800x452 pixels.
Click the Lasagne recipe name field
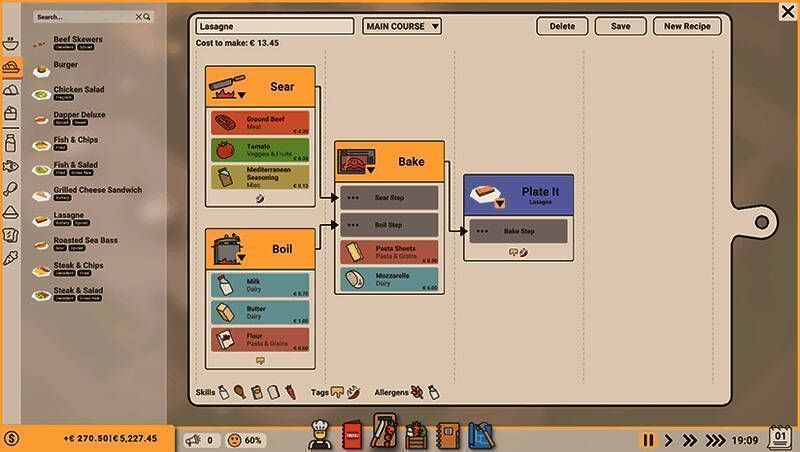pos(274,26)
